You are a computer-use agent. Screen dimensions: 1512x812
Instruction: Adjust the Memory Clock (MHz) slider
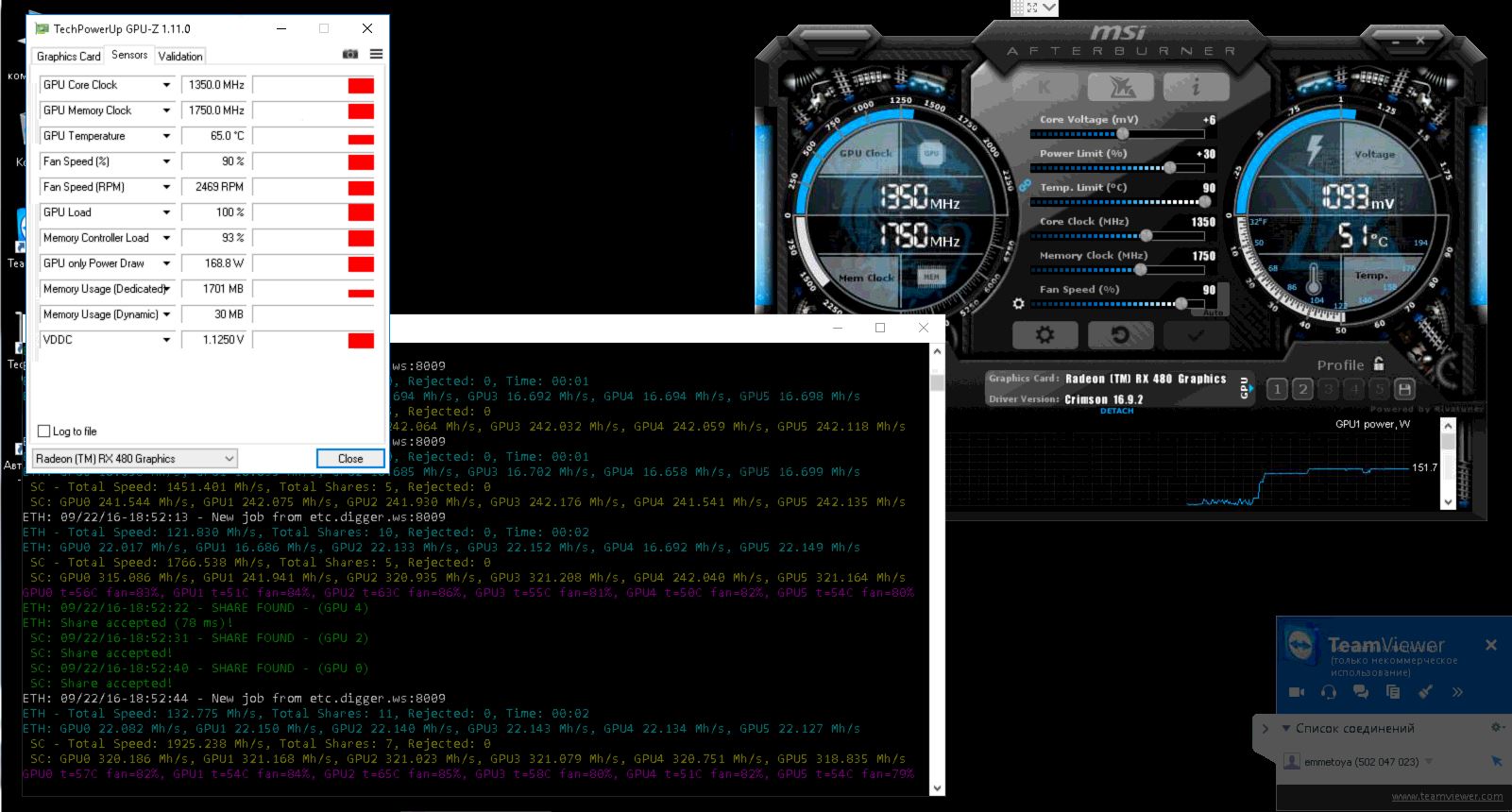1116,270
